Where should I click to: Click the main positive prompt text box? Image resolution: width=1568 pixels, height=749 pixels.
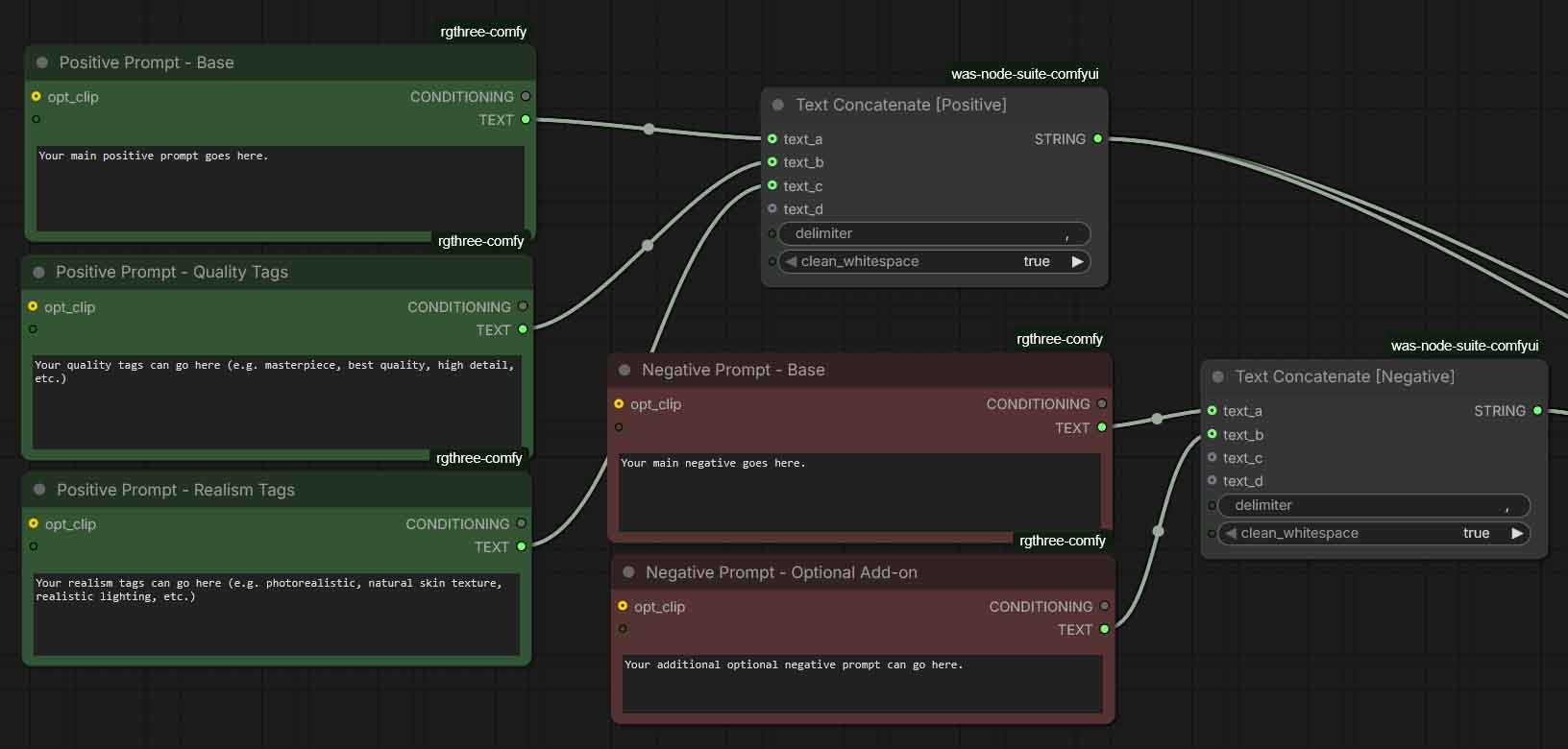(280, 188)
